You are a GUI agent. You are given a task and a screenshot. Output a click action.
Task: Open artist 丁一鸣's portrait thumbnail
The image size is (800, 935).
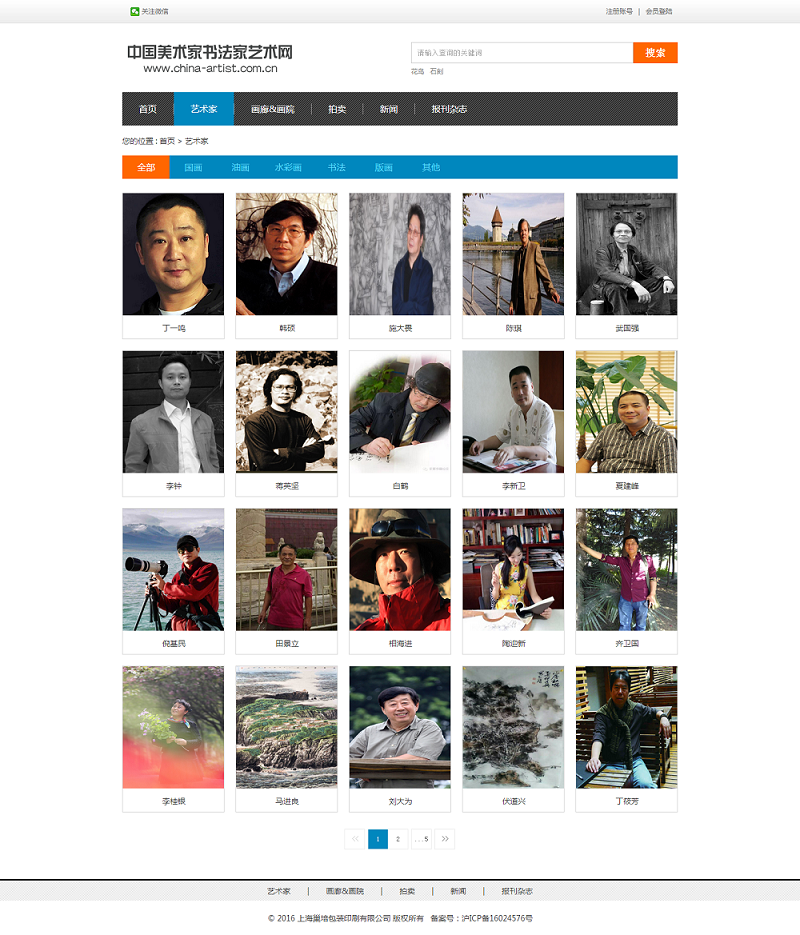[x=173, y=254]
